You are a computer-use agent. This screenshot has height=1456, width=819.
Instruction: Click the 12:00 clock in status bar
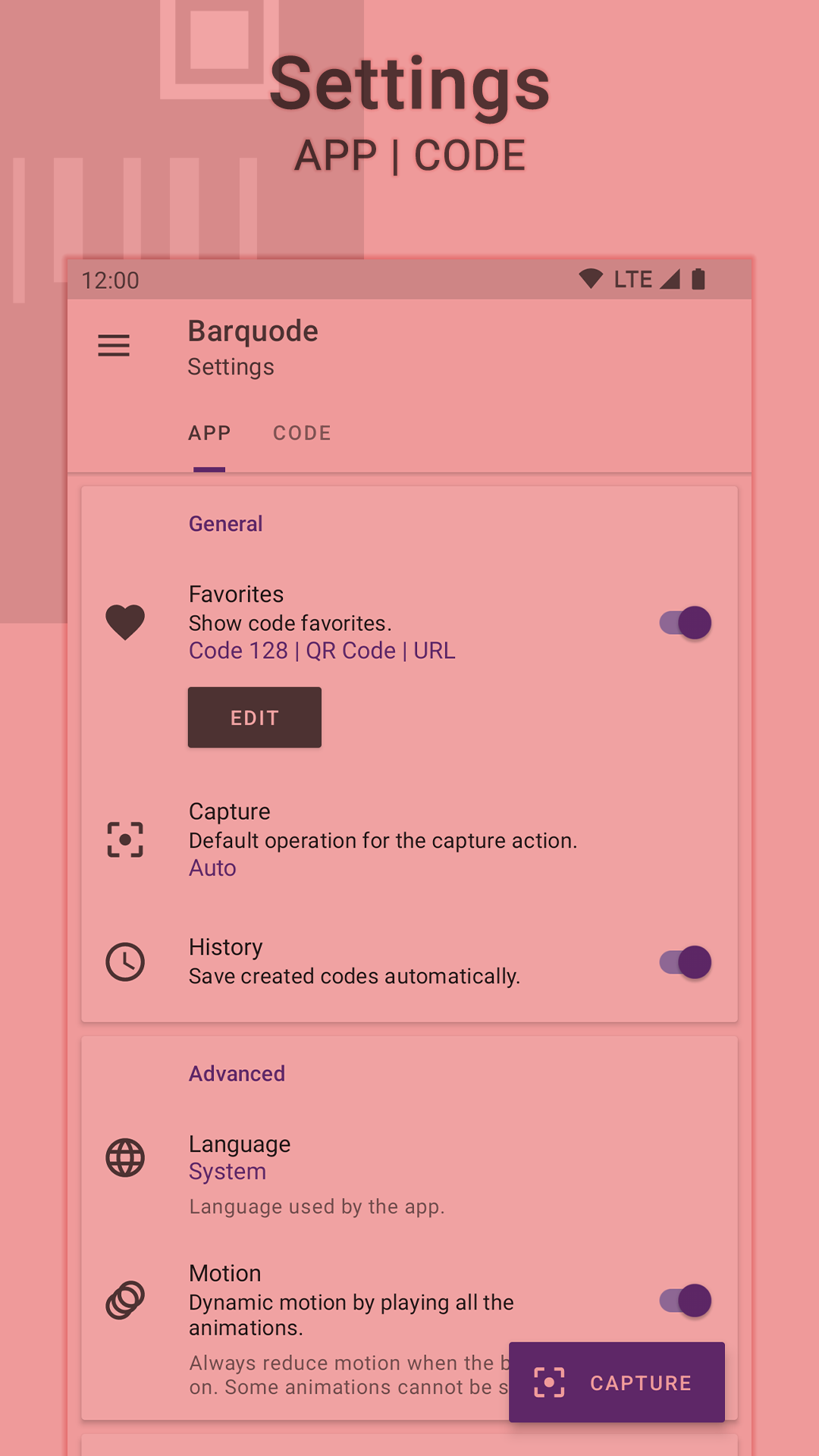tap(109, 280)
